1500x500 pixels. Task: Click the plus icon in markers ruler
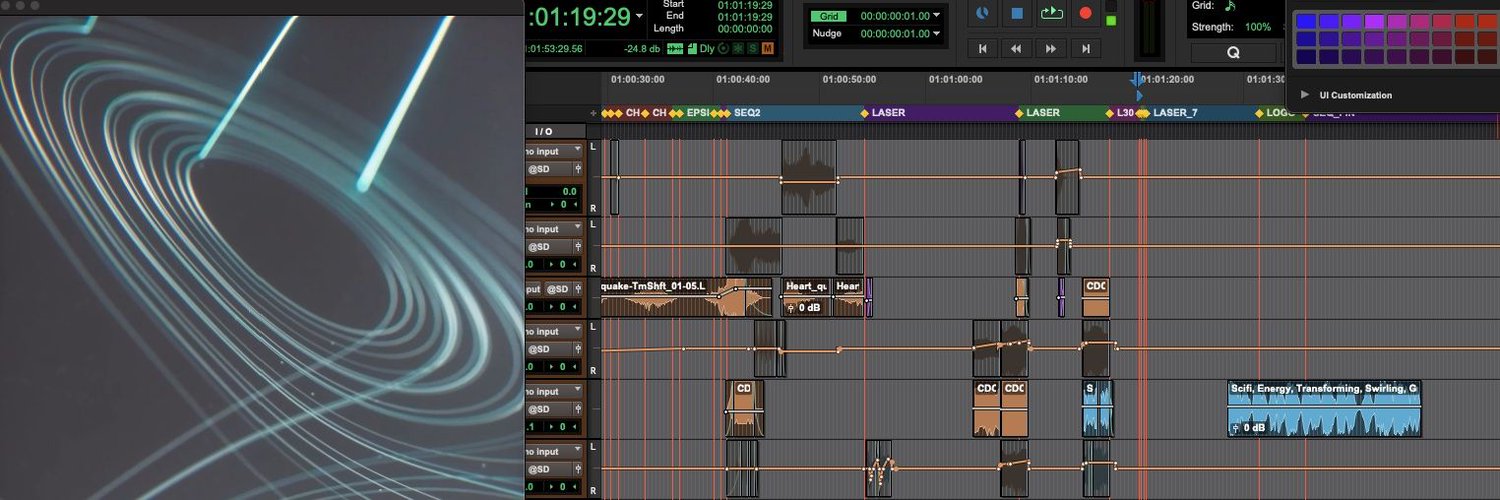[x=593, y=113]
